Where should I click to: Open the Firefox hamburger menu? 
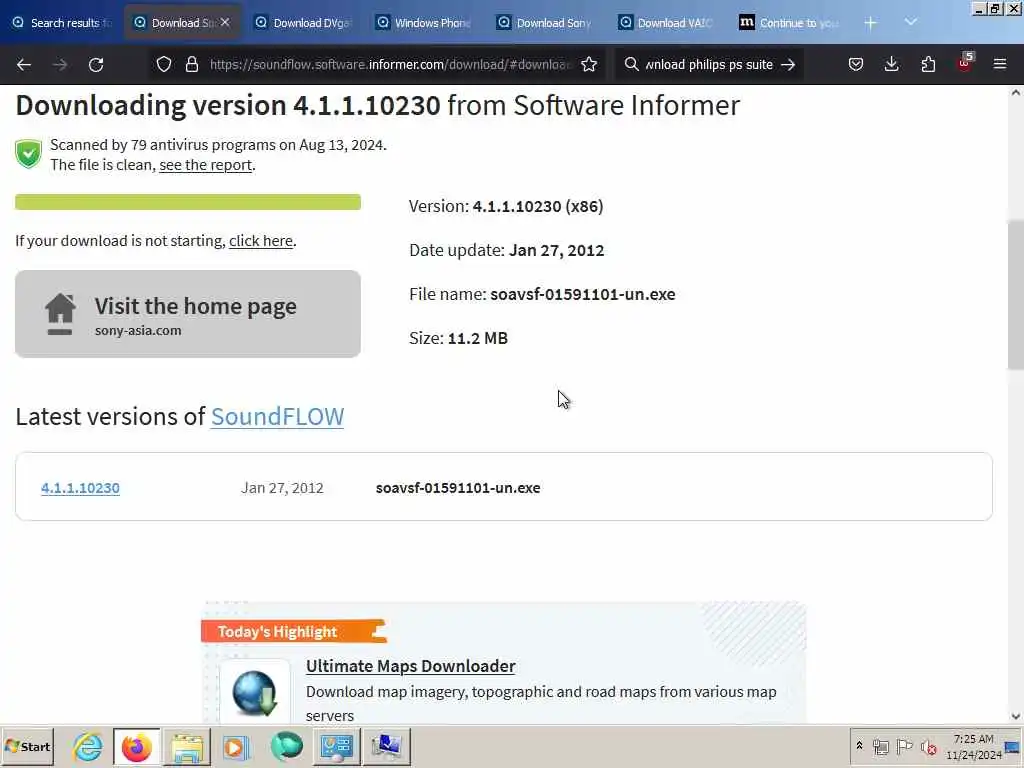click(1000, 64)
